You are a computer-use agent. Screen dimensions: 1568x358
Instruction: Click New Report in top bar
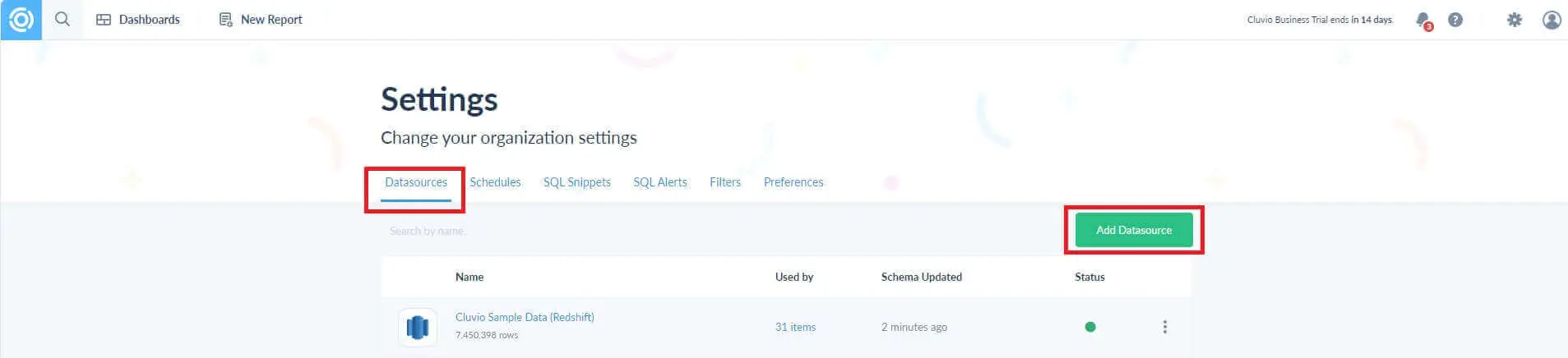tap(261, 20)
